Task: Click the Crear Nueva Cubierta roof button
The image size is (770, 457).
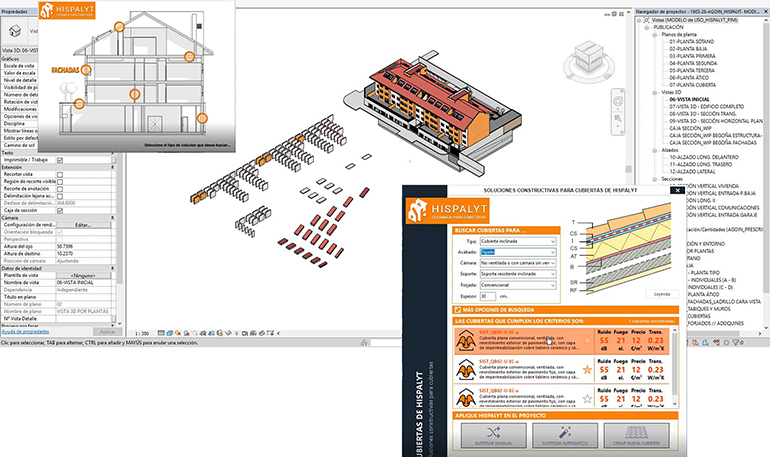Action: 636,435
